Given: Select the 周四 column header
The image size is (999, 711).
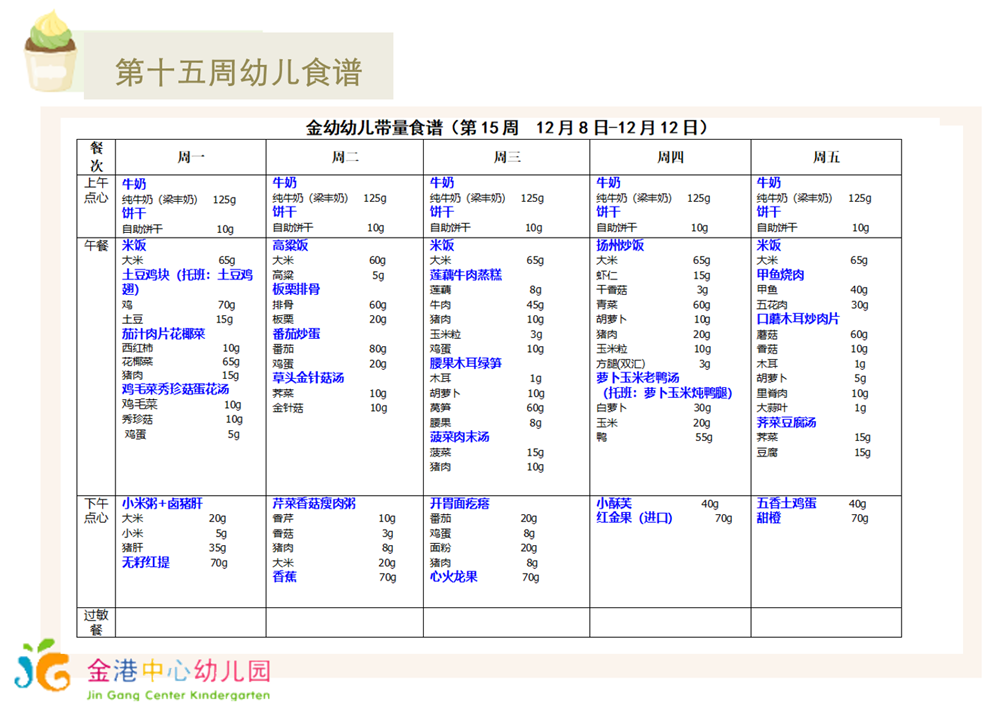Looking at the screenshot, I should point(670,157).
